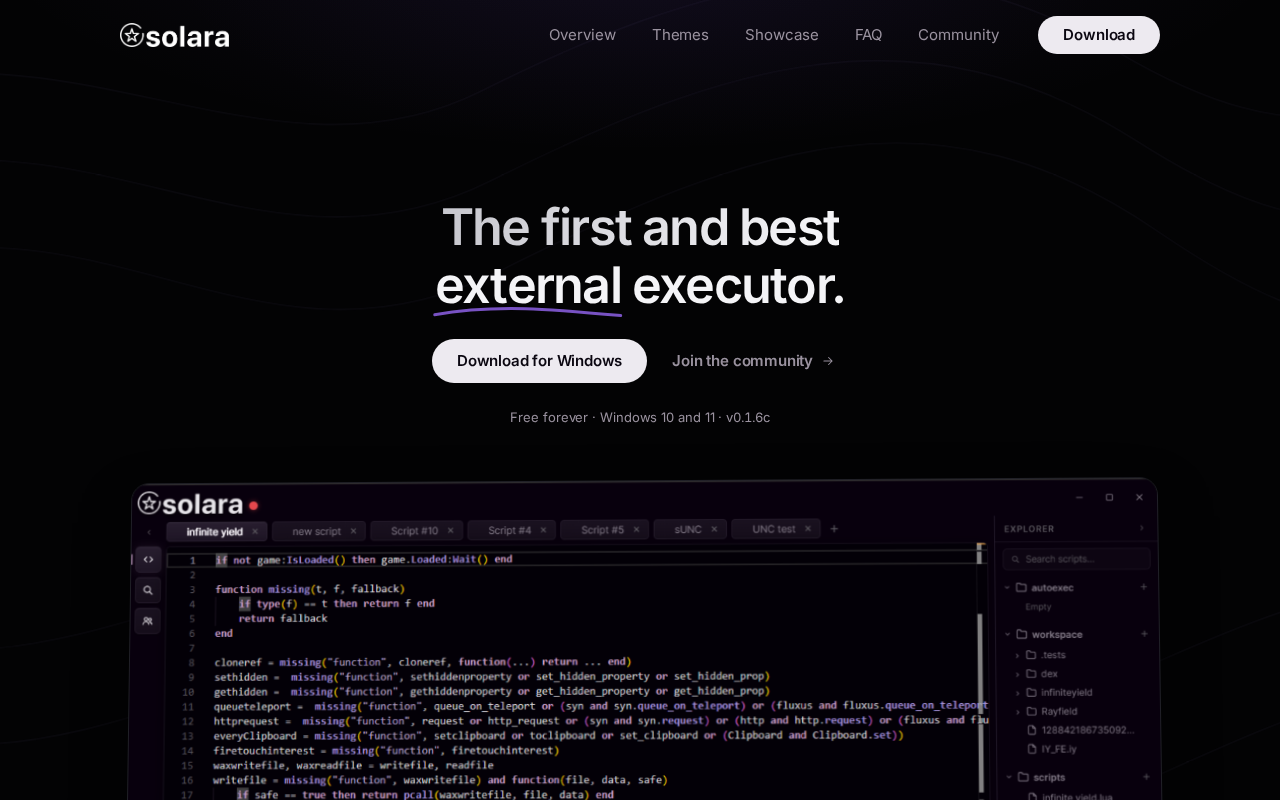This screenshot has height=800, width=1280.
Task: Click the Download button in the header
Action: 1099,35
